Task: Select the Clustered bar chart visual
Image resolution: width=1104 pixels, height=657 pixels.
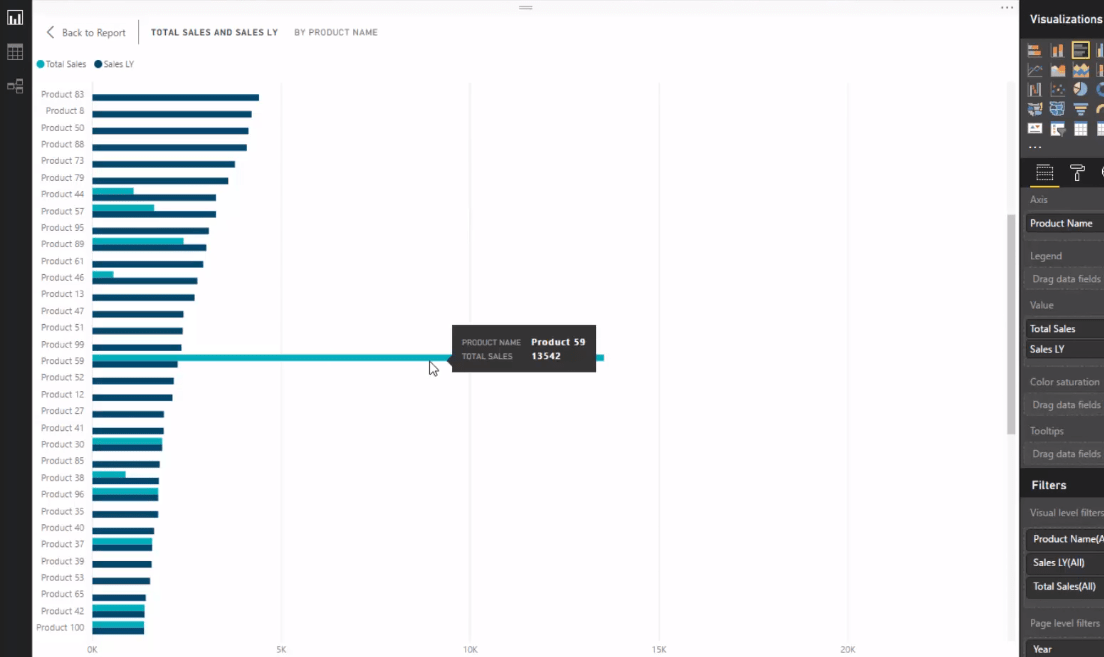Action: click(1080, 50)
